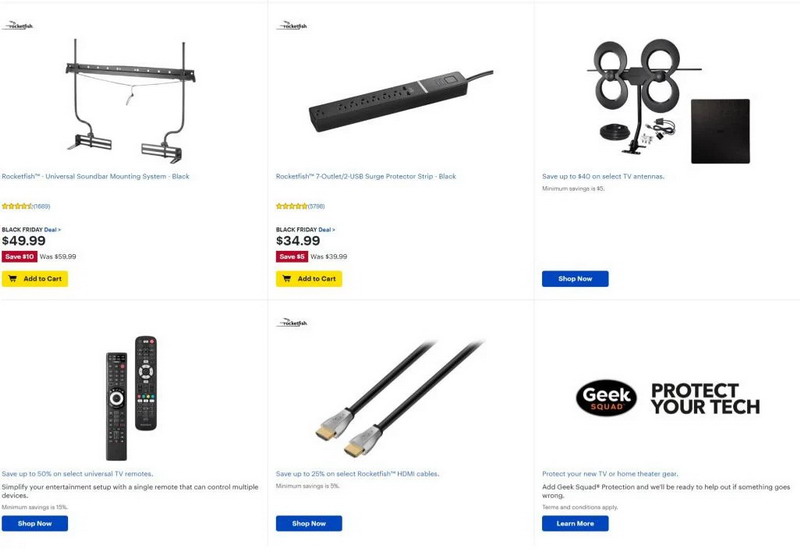
Task: Click the Rocketfish logo above the soundbar mount
Action: tap(17, 26)
